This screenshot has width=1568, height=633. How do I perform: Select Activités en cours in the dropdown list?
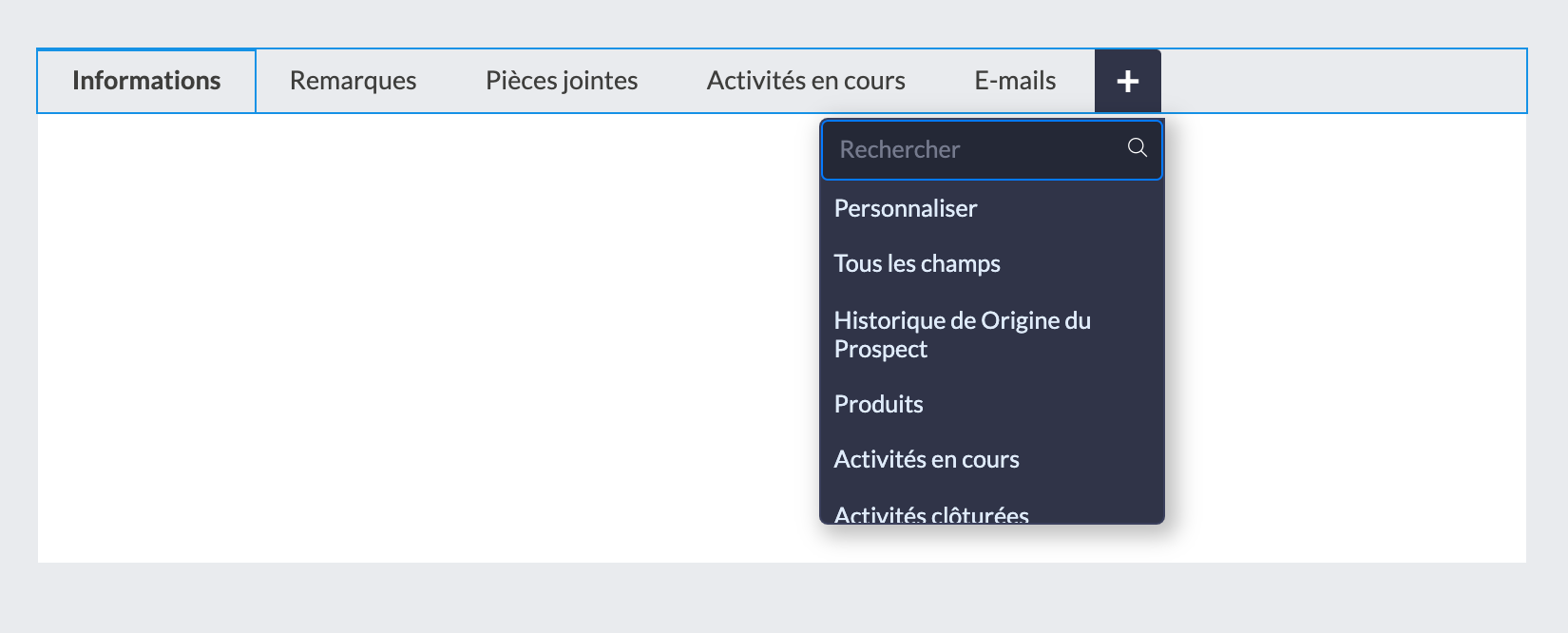(927, 459)
